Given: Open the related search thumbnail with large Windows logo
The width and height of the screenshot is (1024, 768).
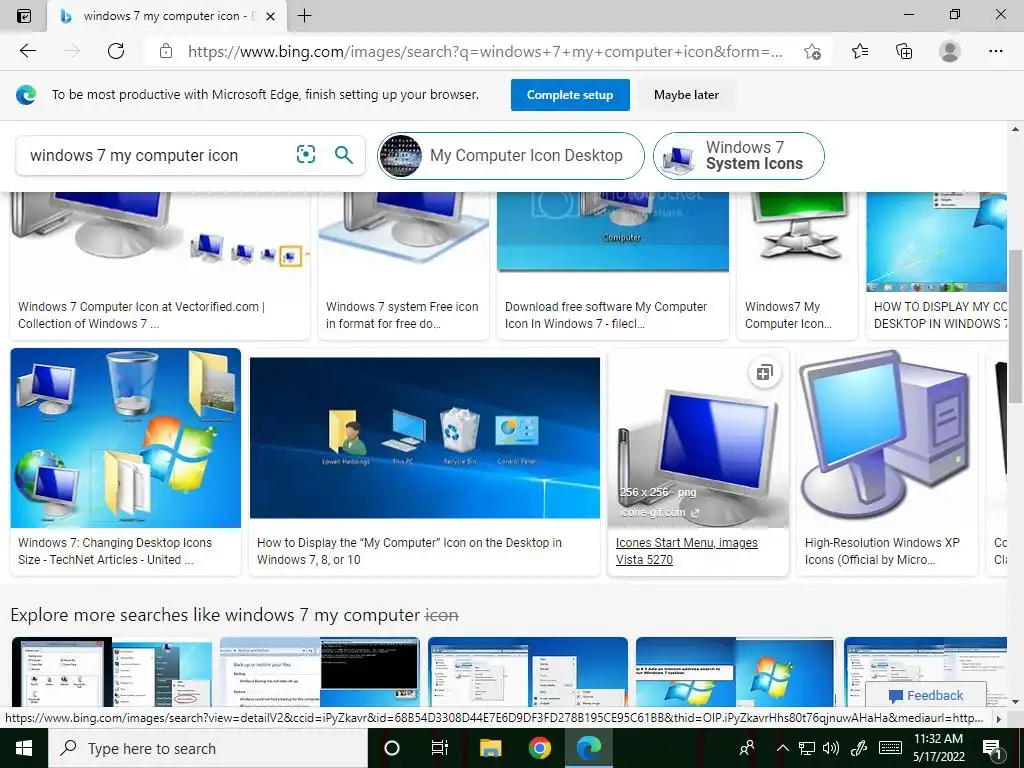Looking at the screenshot, I should (735, 673).
